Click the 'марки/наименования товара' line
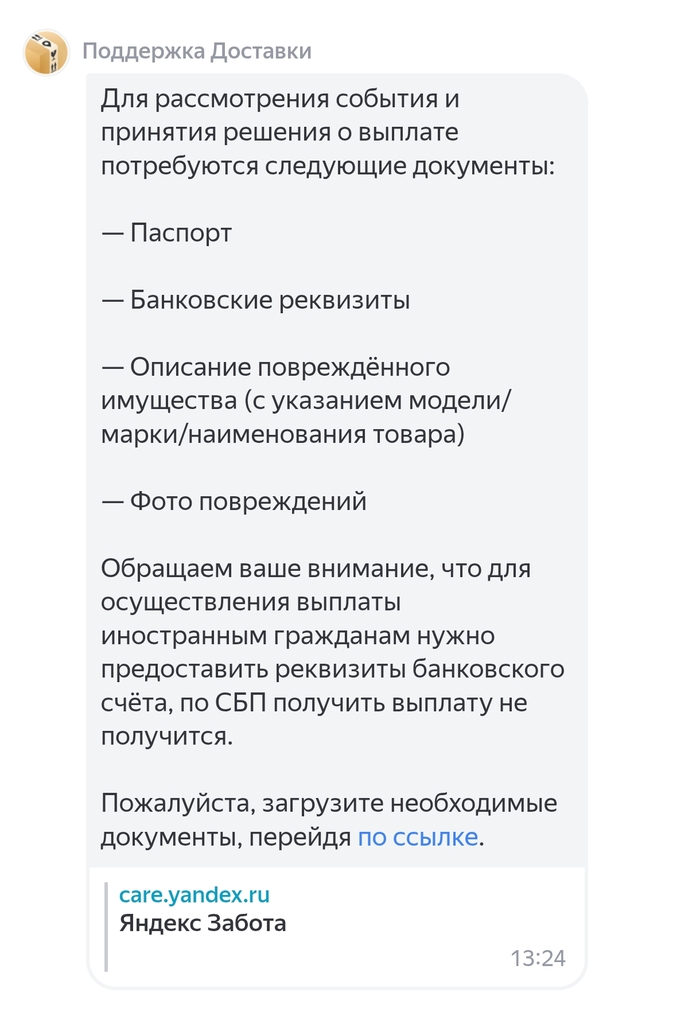This screenshot has width=700, height=1016. coord(283,434)
